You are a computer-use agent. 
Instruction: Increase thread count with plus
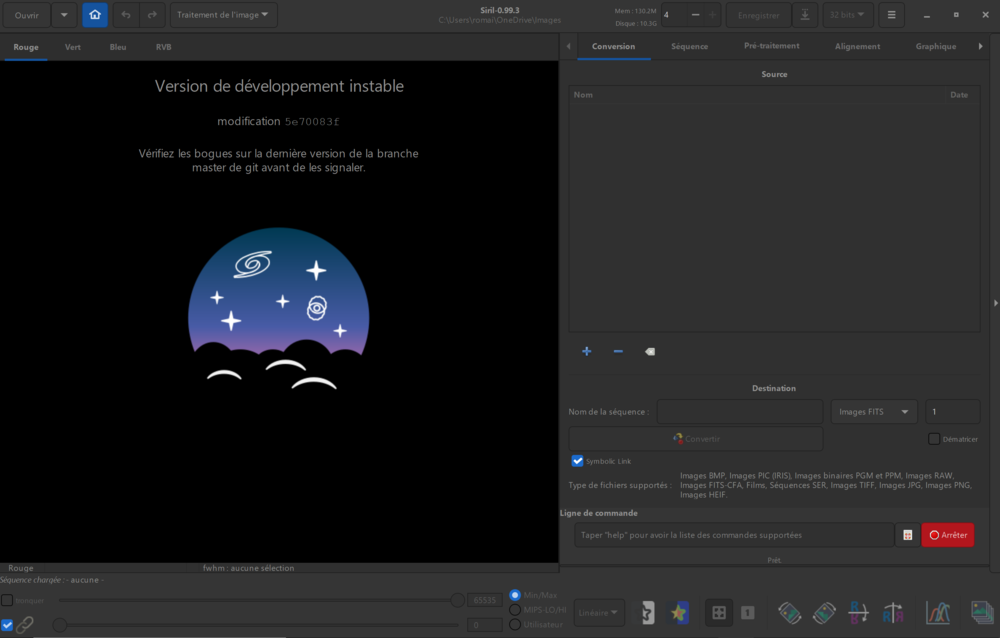712,15
